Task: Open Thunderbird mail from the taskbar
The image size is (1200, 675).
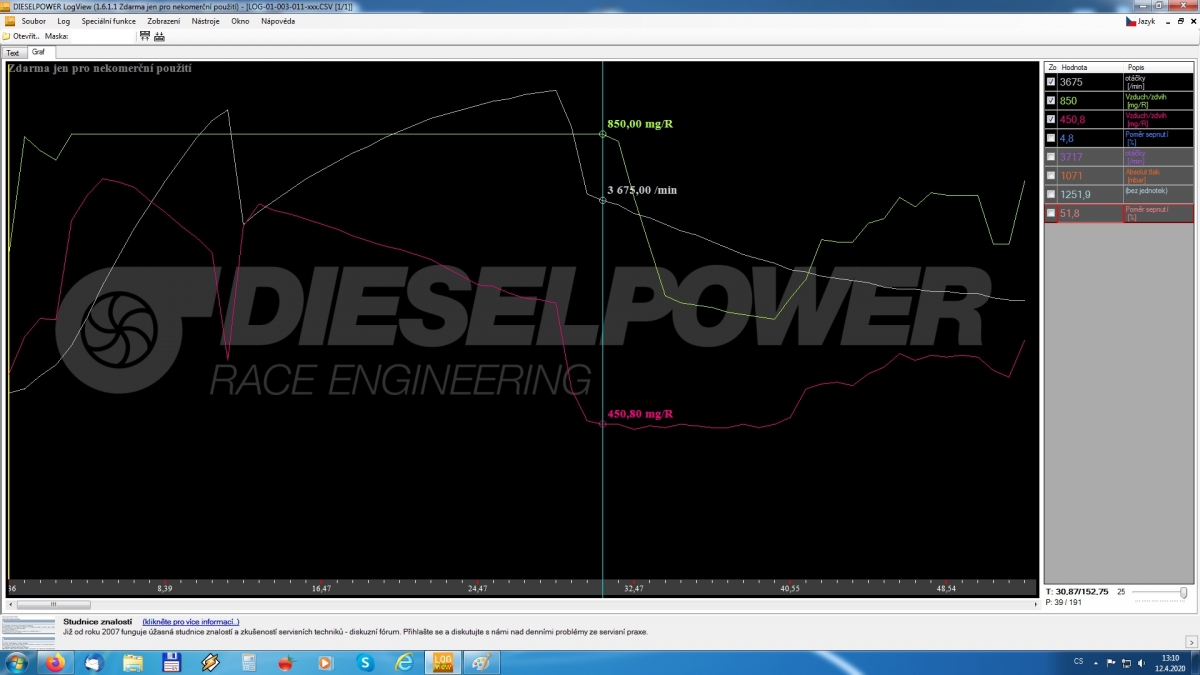Action: coord(94,662)
